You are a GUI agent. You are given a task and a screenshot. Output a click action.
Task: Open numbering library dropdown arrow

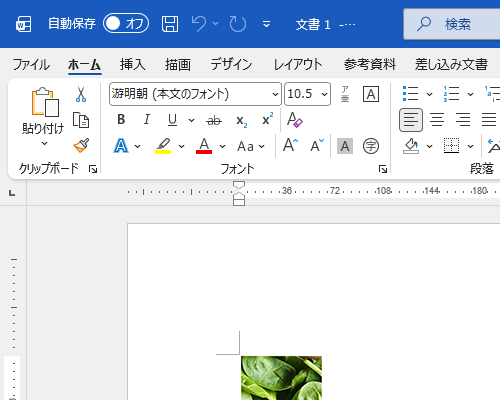[470, 94]
